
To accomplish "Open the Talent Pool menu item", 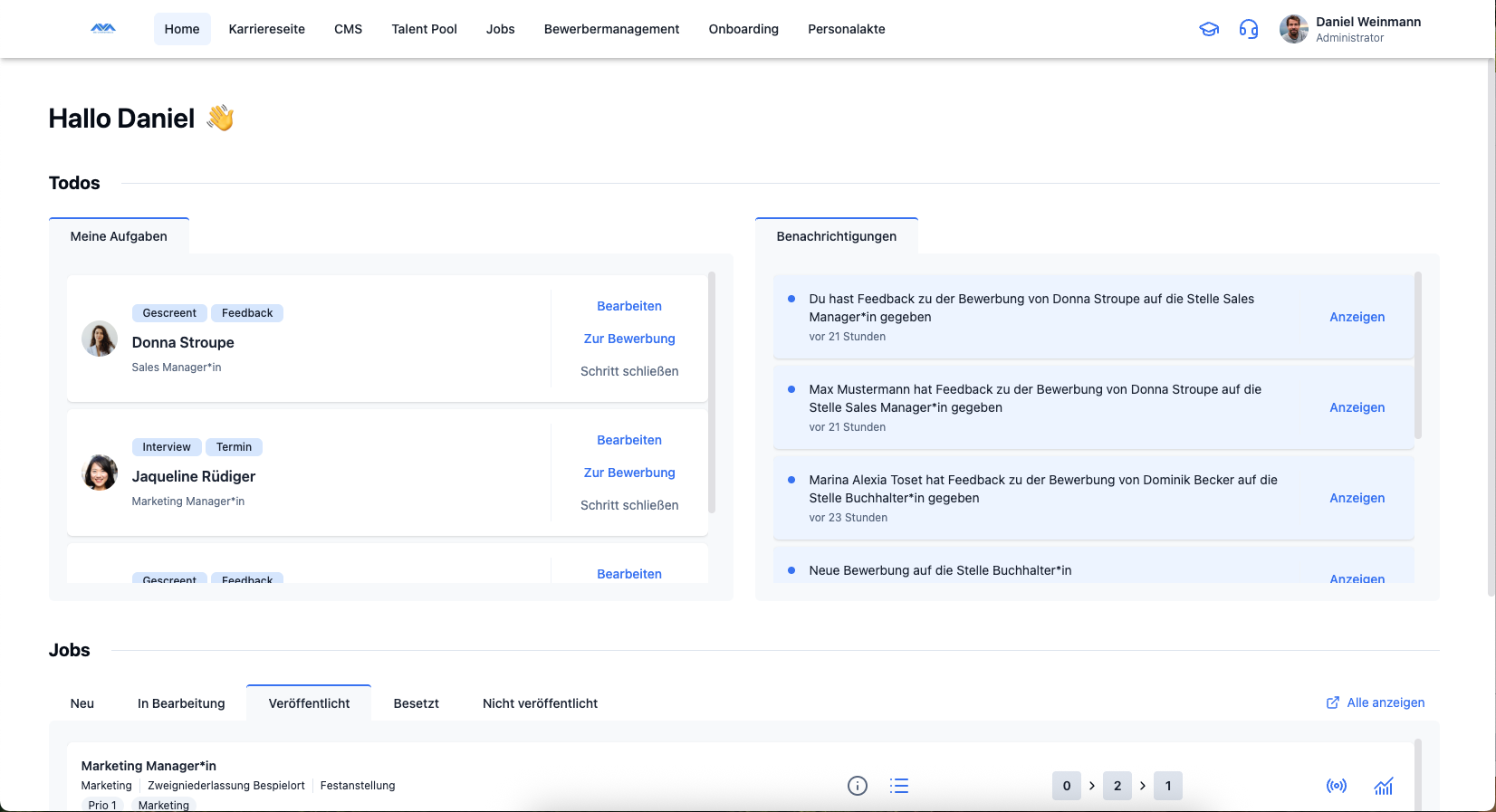I will tap(424, 29).
